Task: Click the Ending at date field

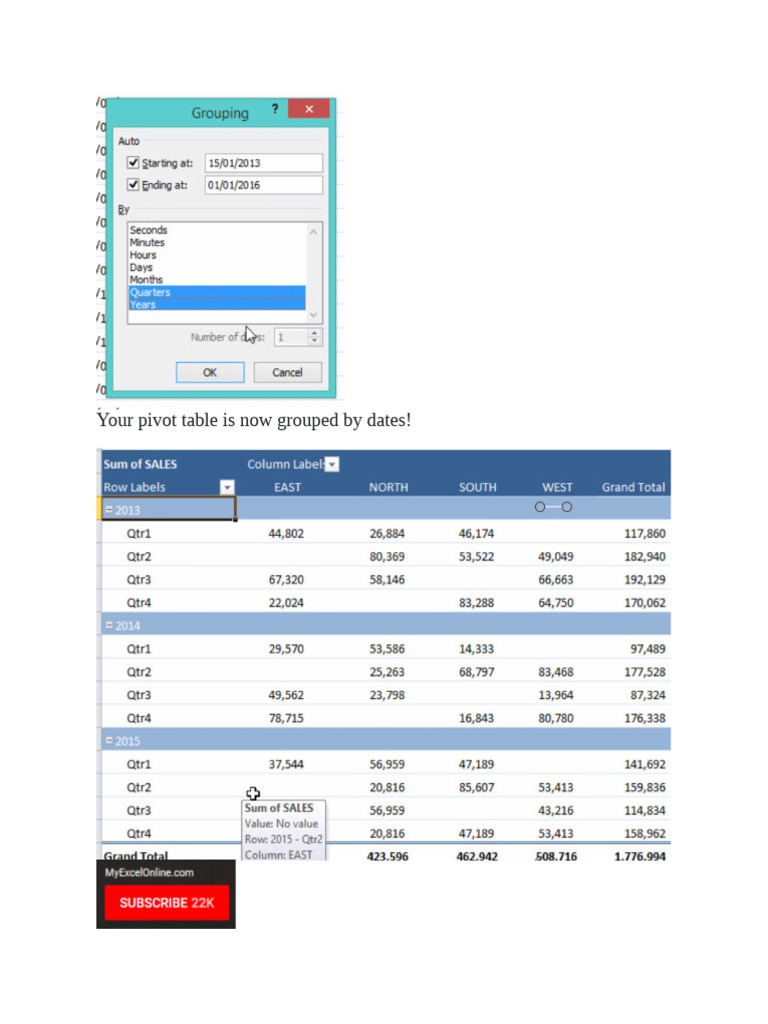Action: 263,185
